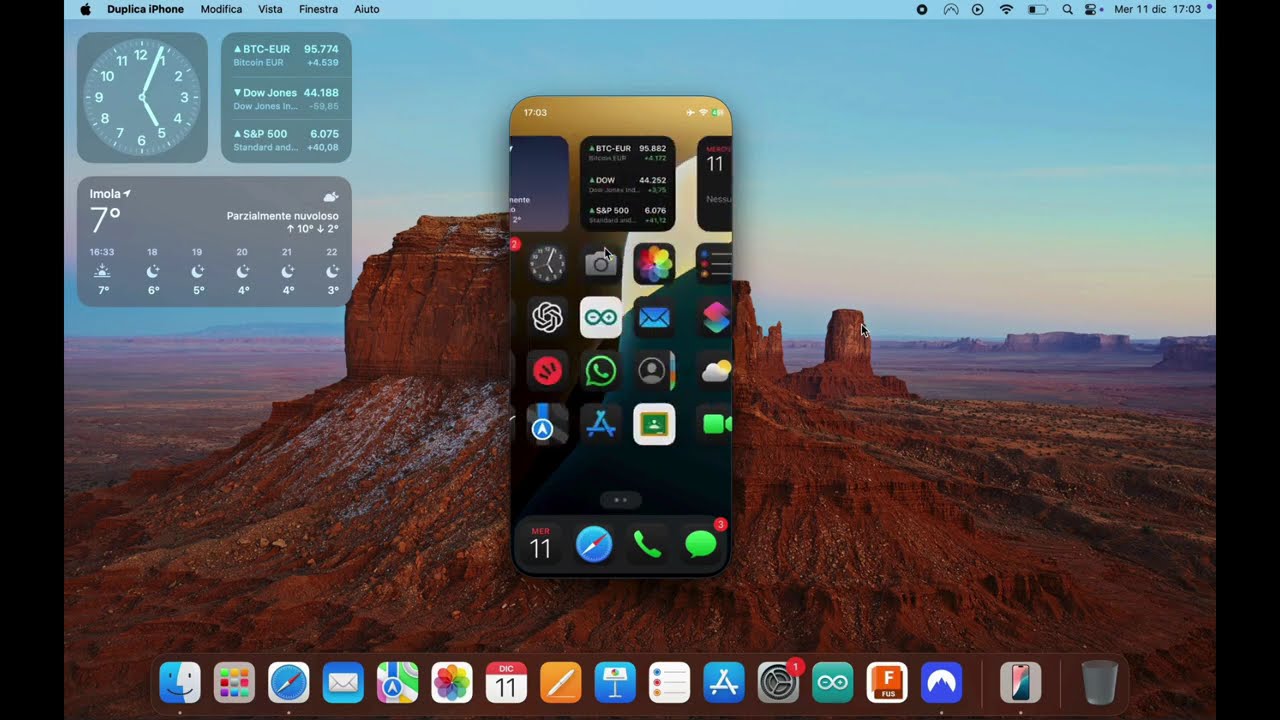Open S&P 500 row in desktop stocks widget
This screenshot has height=720, width=1280.
click(286, 140)
